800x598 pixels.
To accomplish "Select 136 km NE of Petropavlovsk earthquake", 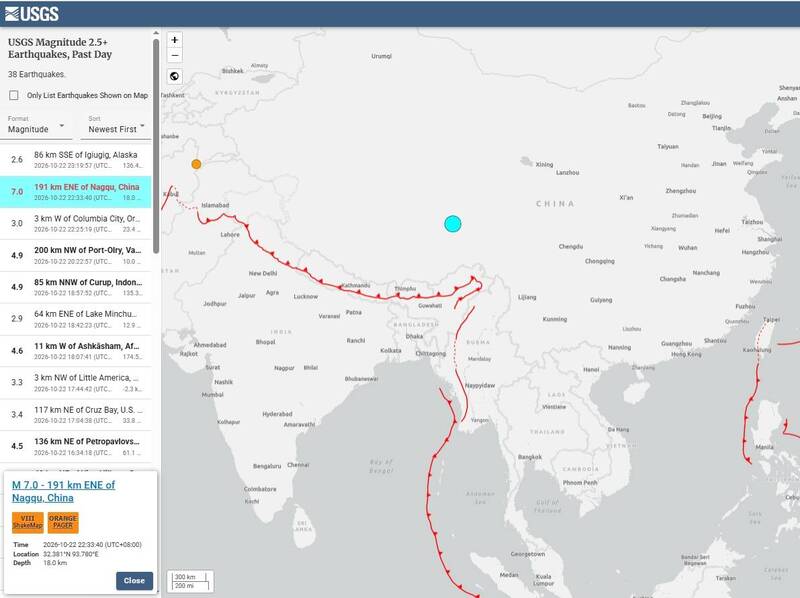I will (x=76, y=446).
